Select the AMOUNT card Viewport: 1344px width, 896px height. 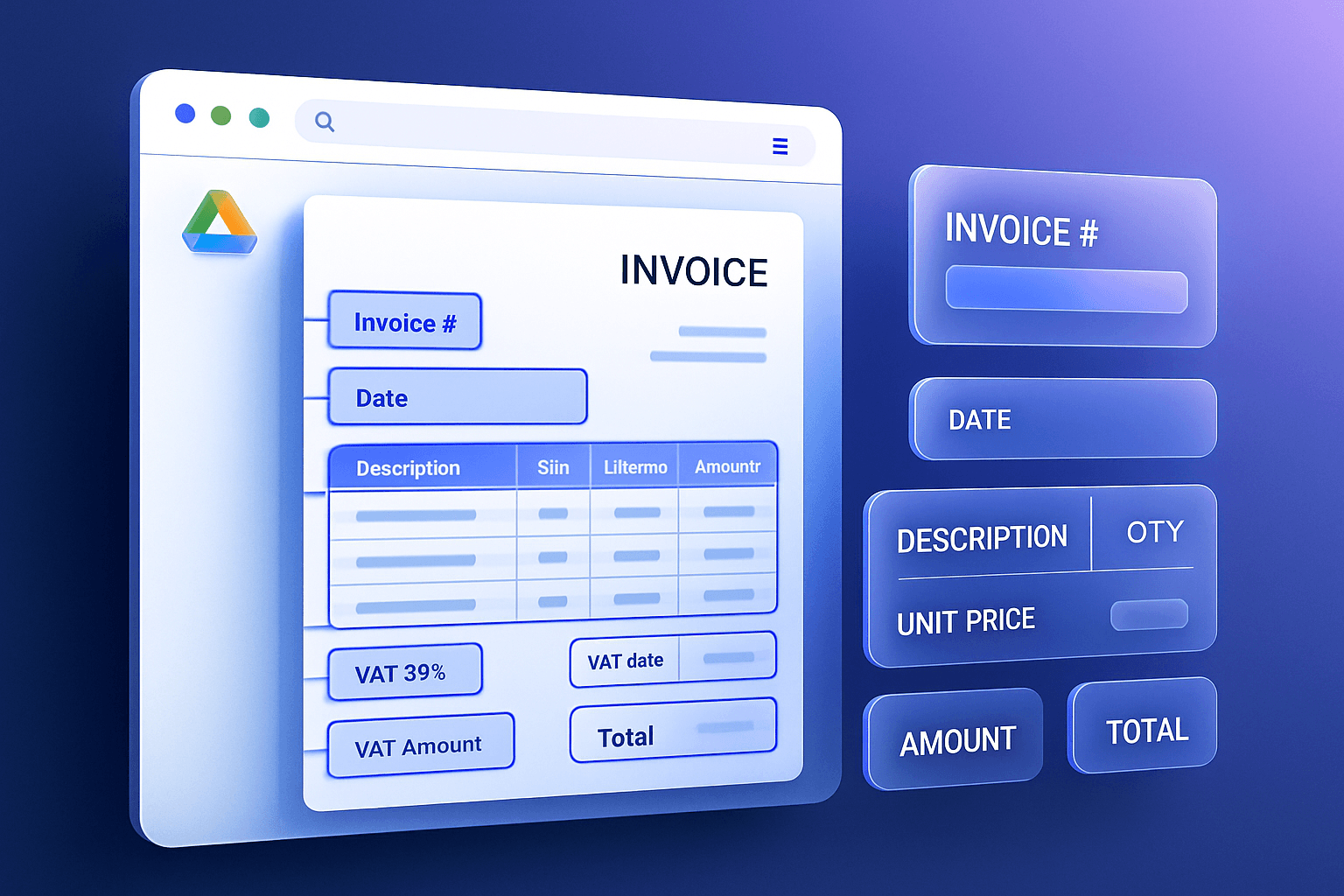[x=954, y=740]
